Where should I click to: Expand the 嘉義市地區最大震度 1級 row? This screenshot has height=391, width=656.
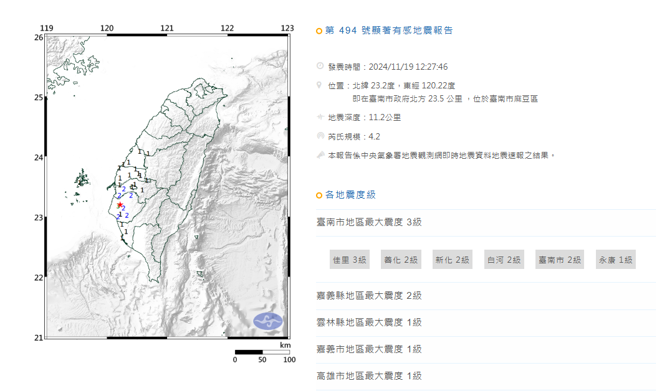(x=486, y=349)
